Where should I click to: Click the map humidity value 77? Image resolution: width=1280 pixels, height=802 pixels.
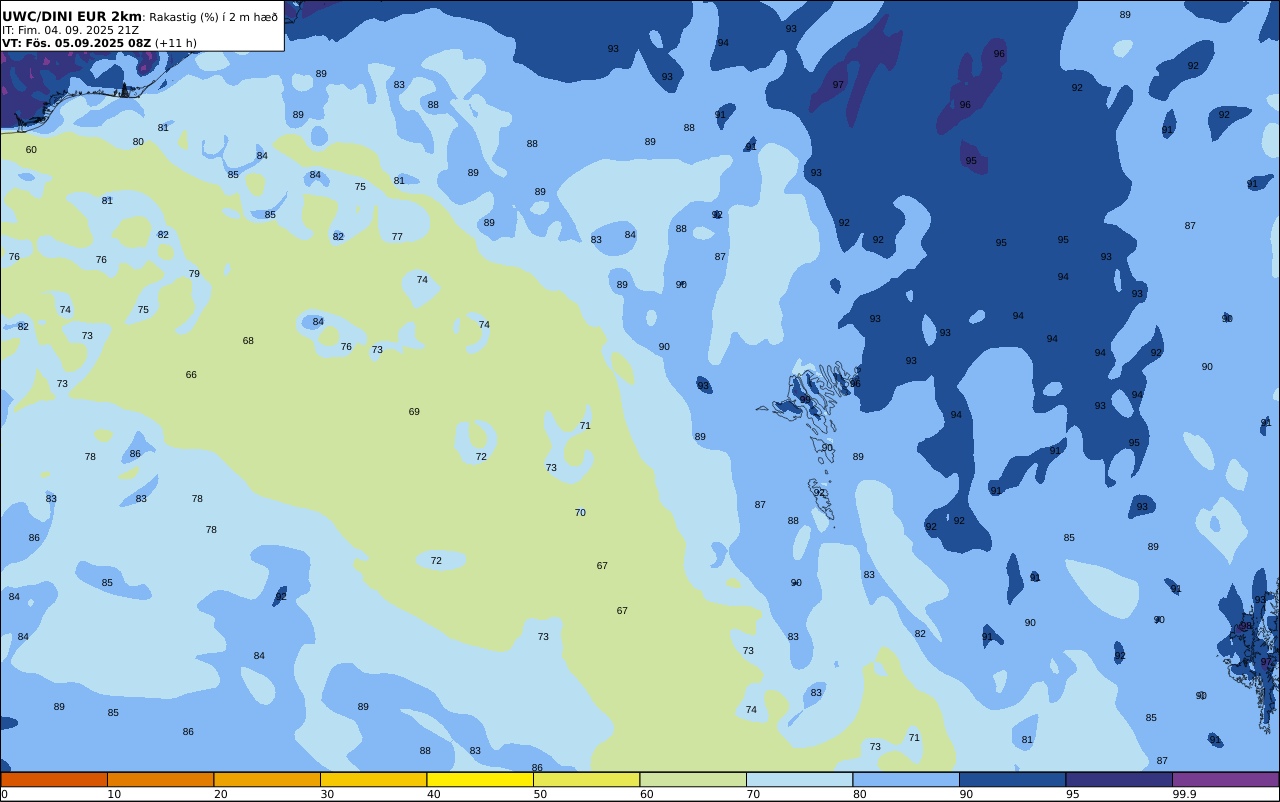click(397, 237)
